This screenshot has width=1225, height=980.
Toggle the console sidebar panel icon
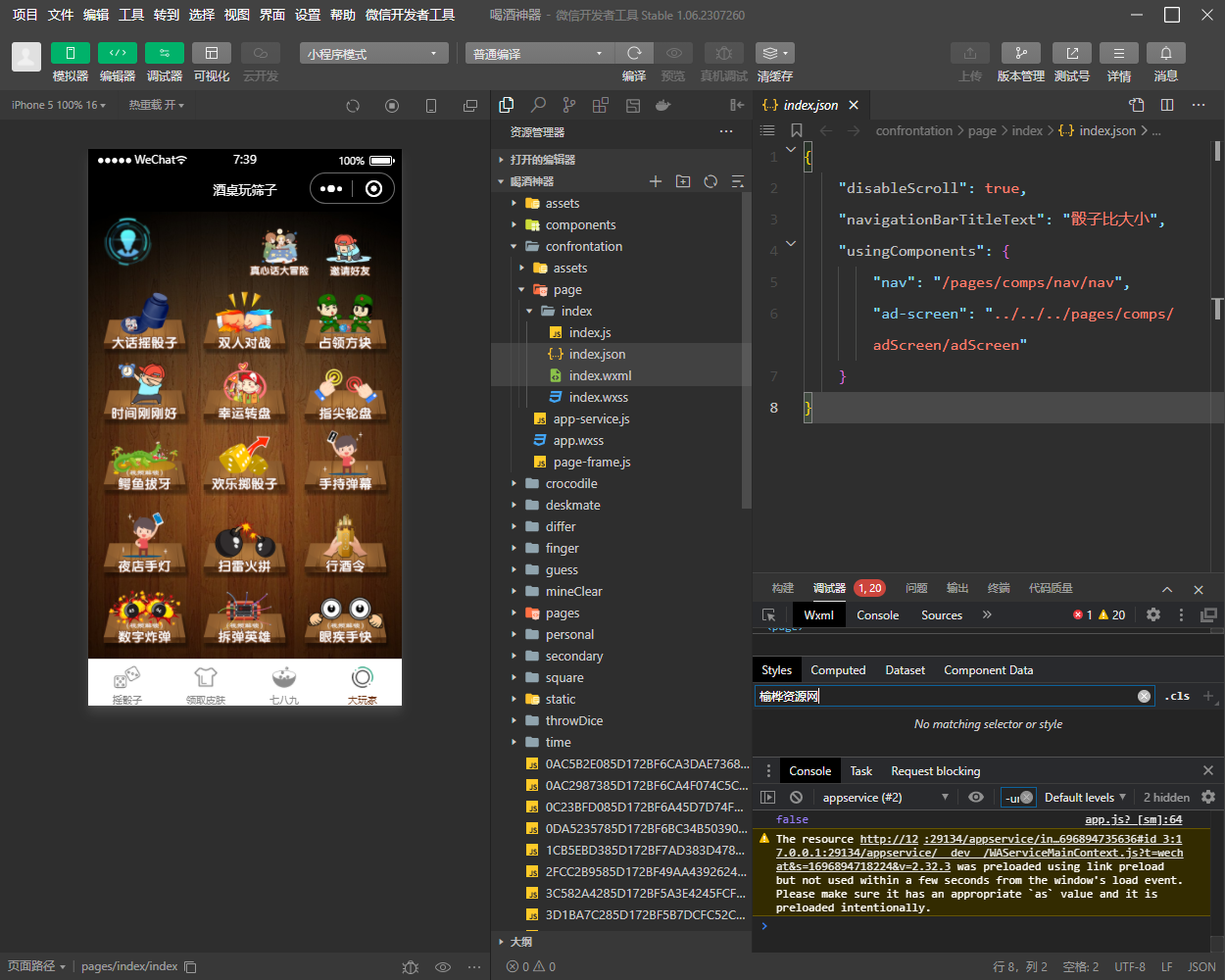click(768, 797)
